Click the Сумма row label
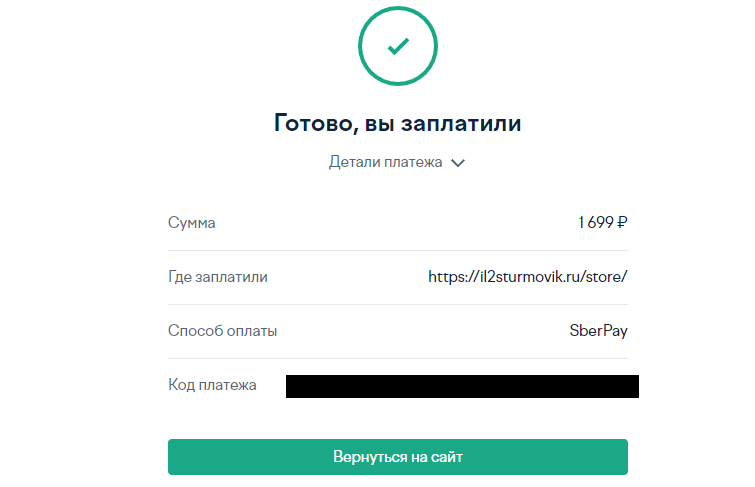Screen dimensions: 755x487 point(191,223)
